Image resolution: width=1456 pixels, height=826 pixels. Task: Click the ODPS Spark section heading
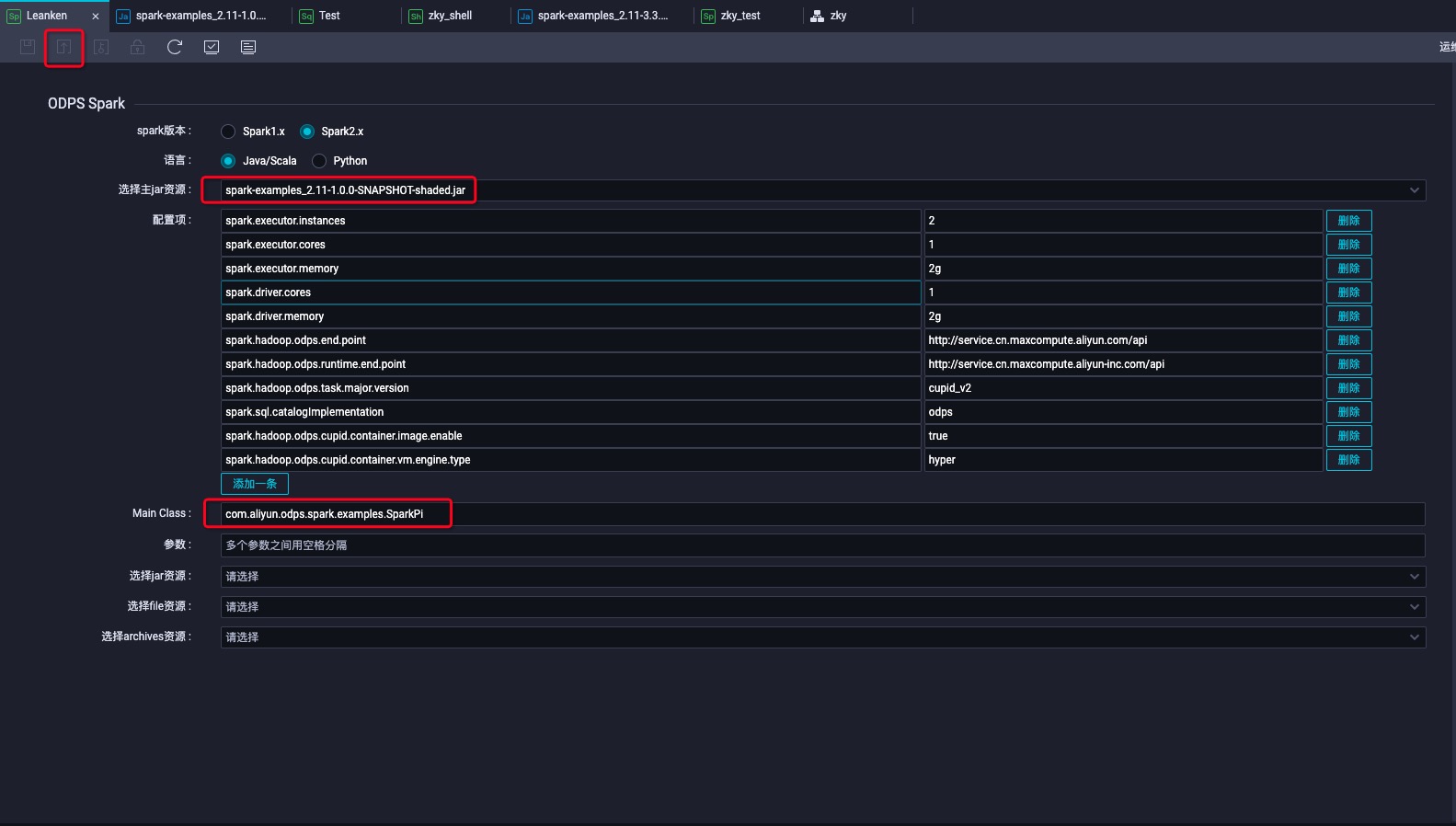tap(86, 104)
